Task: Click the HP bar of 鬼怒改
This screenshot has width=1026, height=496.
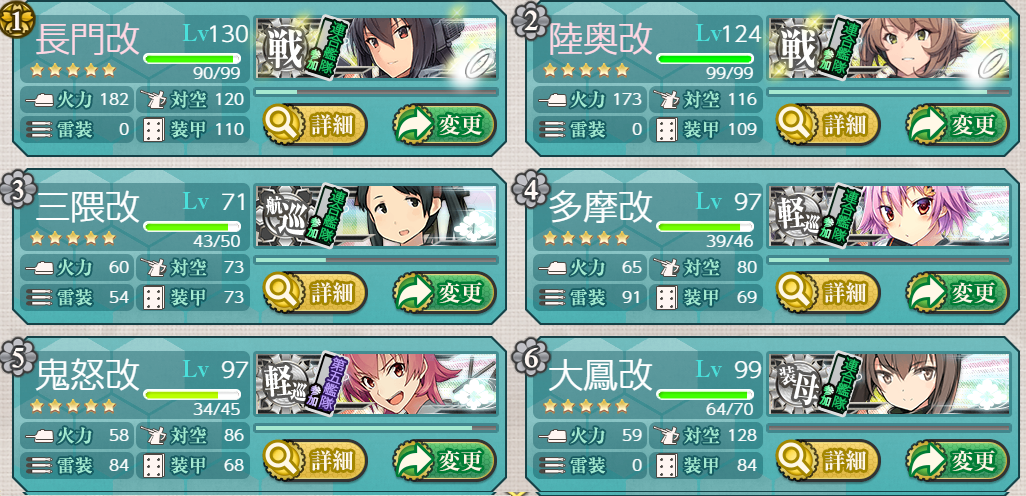Action: 192,395
